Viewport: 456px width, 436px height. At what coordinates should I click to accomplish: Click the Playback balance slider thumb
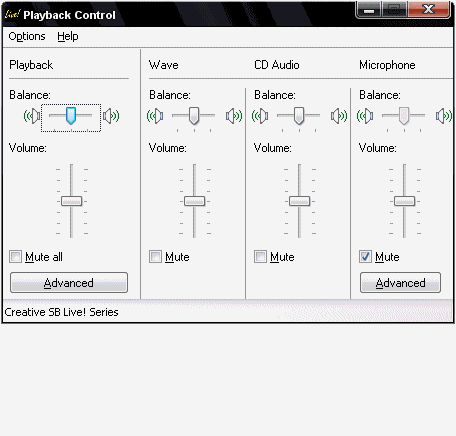(71, 116)
